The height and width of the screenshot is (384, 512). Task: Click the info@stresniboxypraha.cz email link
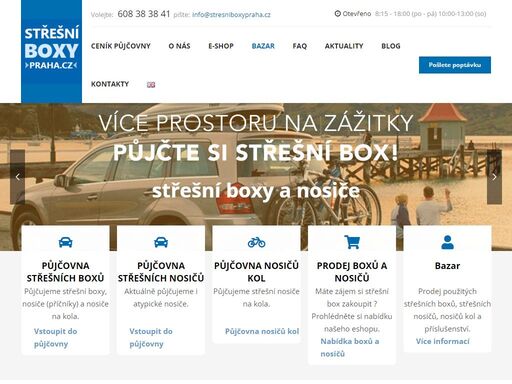pos(231,15)
